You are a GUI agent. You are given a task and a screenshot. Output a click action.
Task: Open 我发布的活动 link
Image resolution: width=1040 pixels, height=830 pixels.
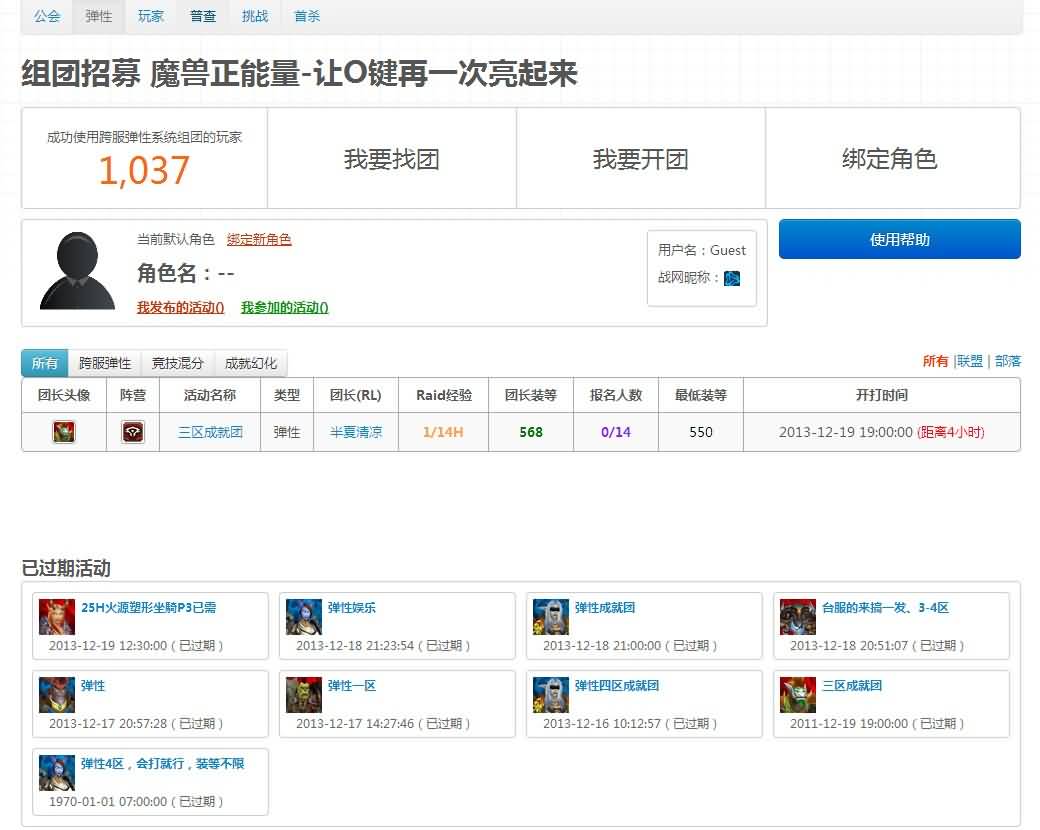pos(180,307)
